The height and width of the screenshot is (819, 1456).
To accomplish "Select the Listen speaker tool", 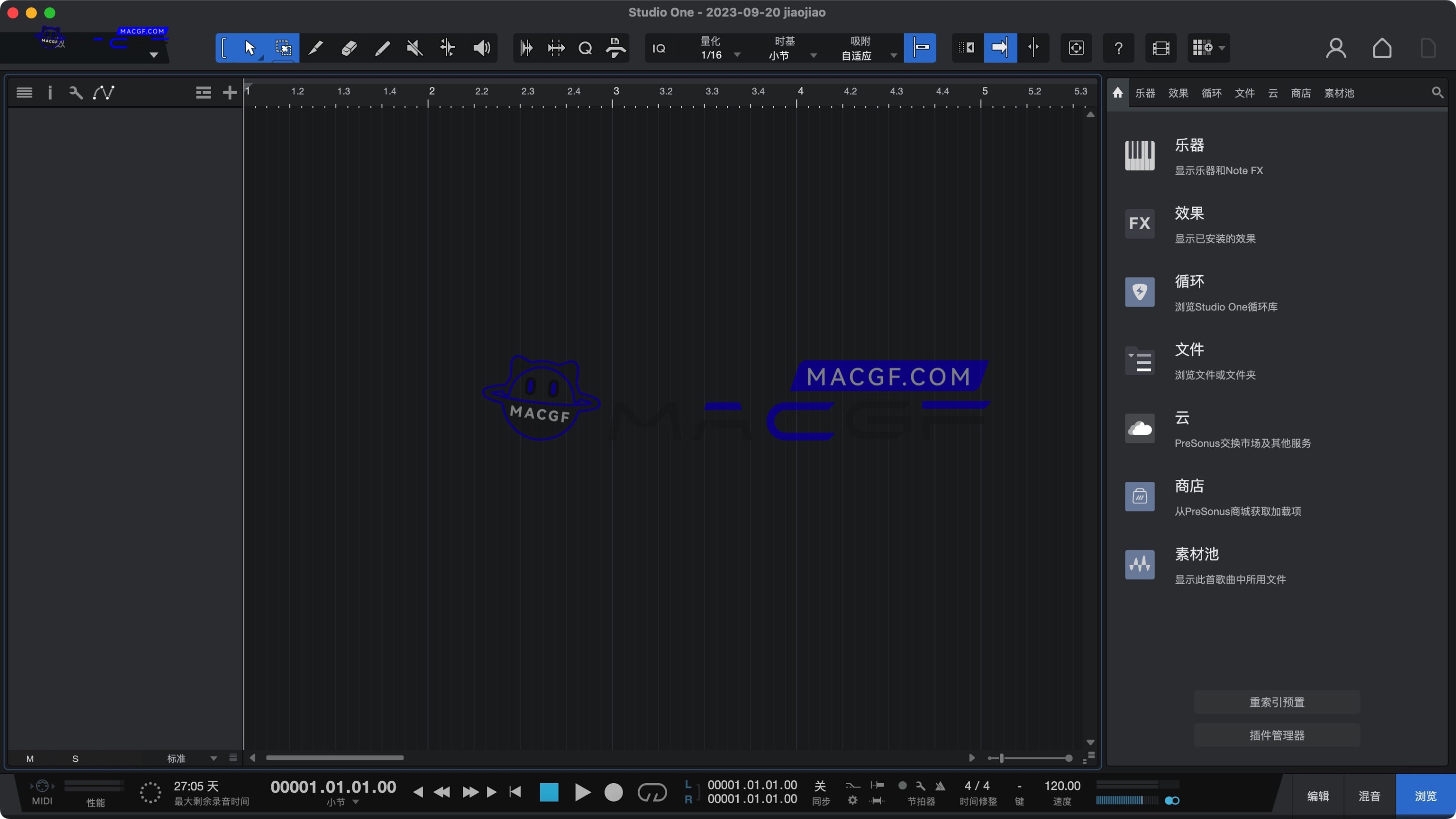I will [x=481, y=48].
